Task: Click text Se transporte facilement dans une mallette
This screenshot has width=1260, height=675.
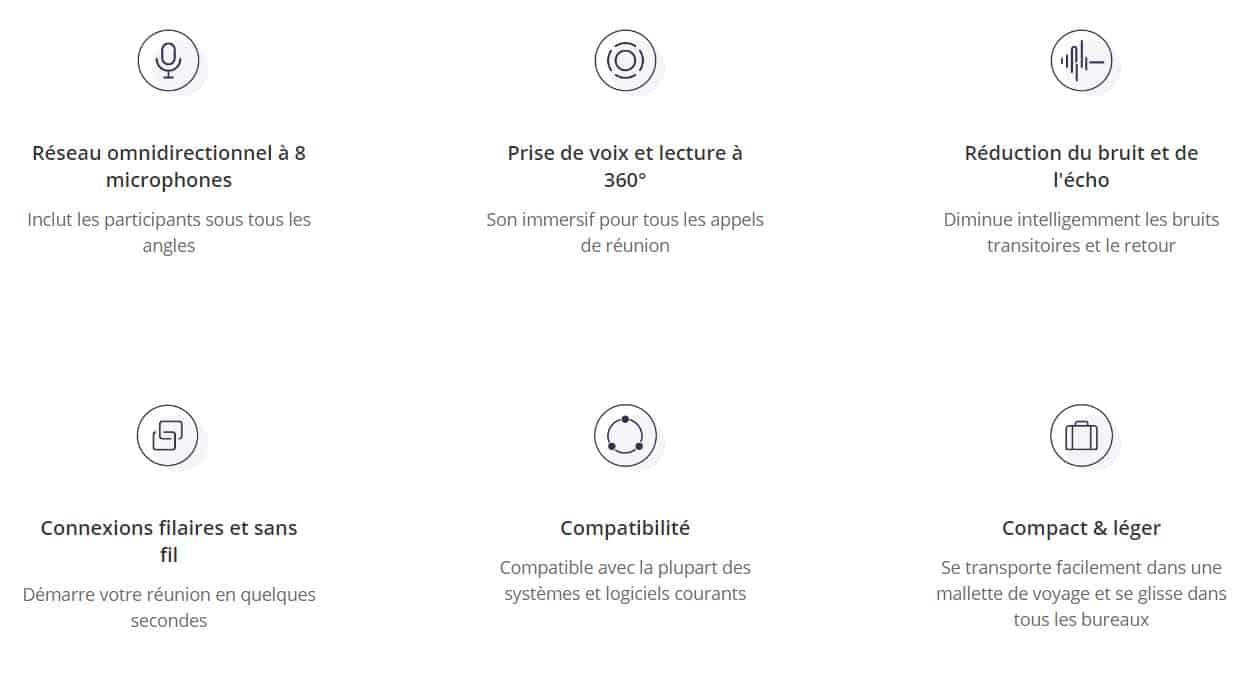Action: click(x=1081, y=580)
